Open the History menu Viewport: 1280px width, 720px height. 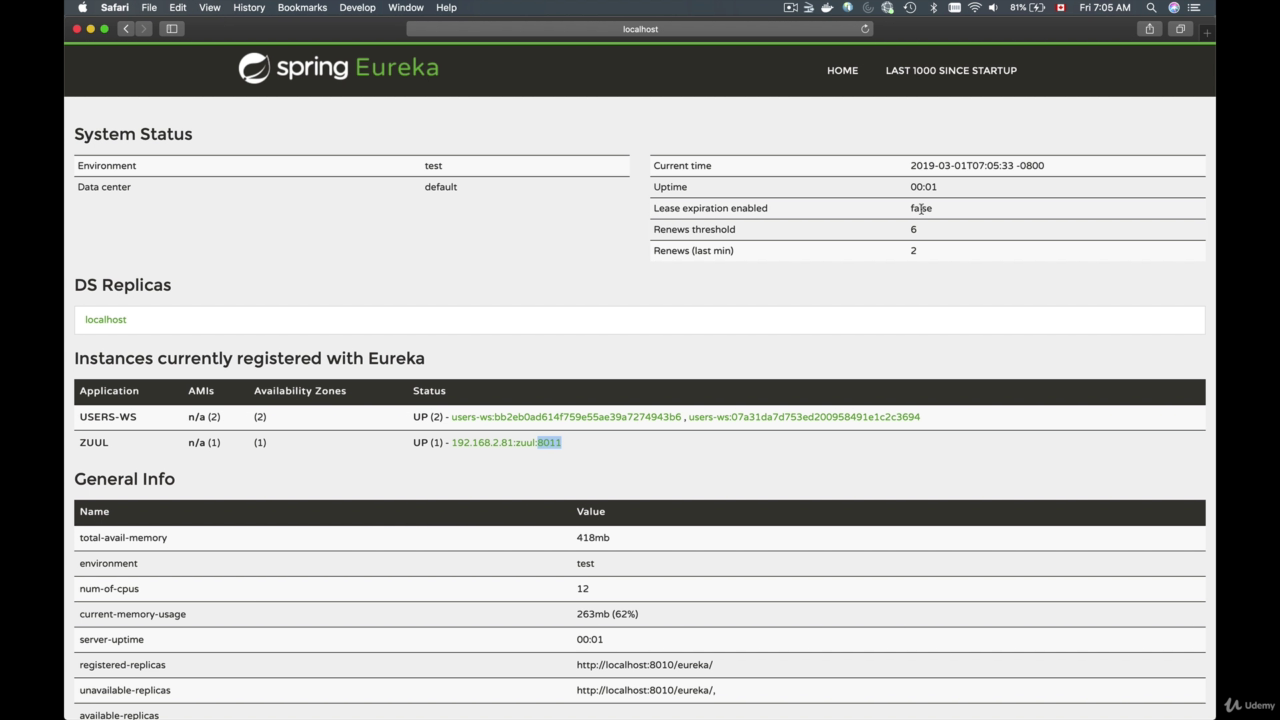coord(249,7)
